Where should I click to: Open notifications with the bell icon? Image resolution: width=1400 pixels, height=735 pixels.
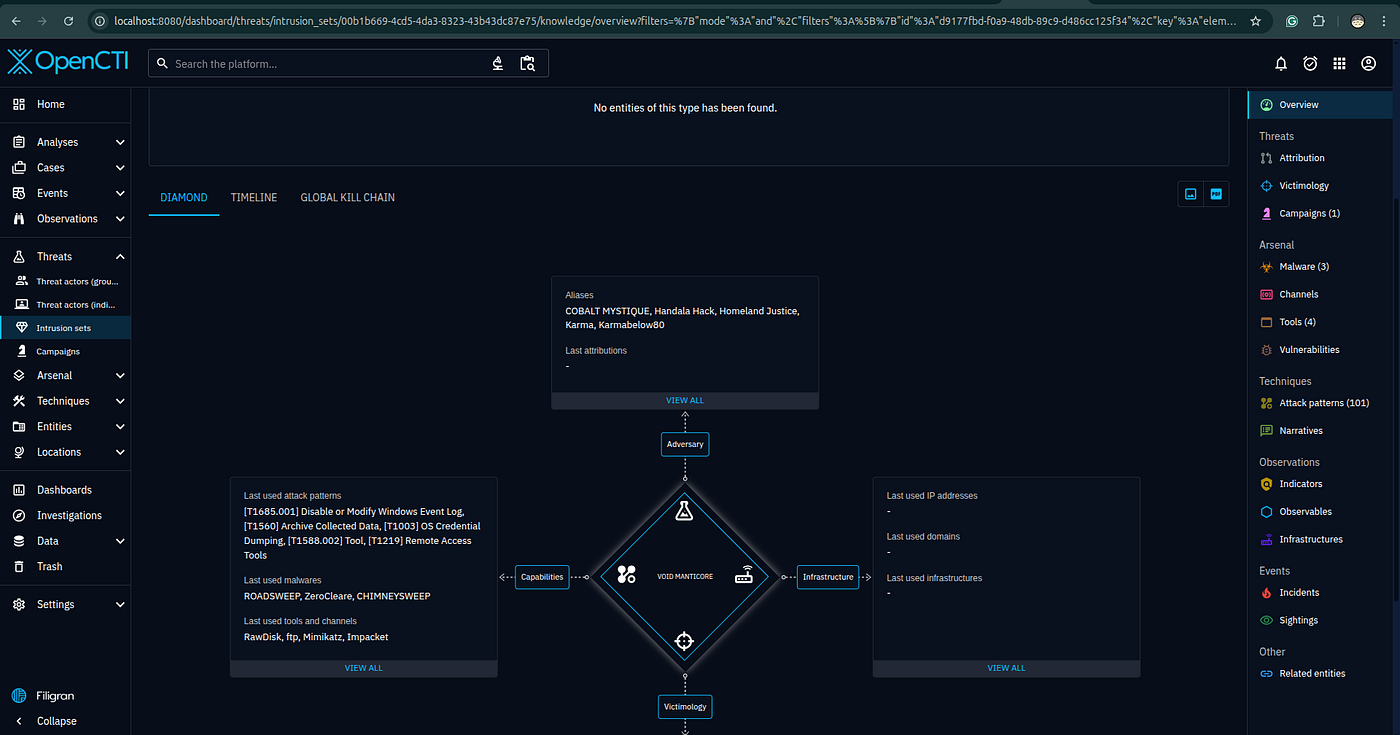click(x=1281, y=64)
